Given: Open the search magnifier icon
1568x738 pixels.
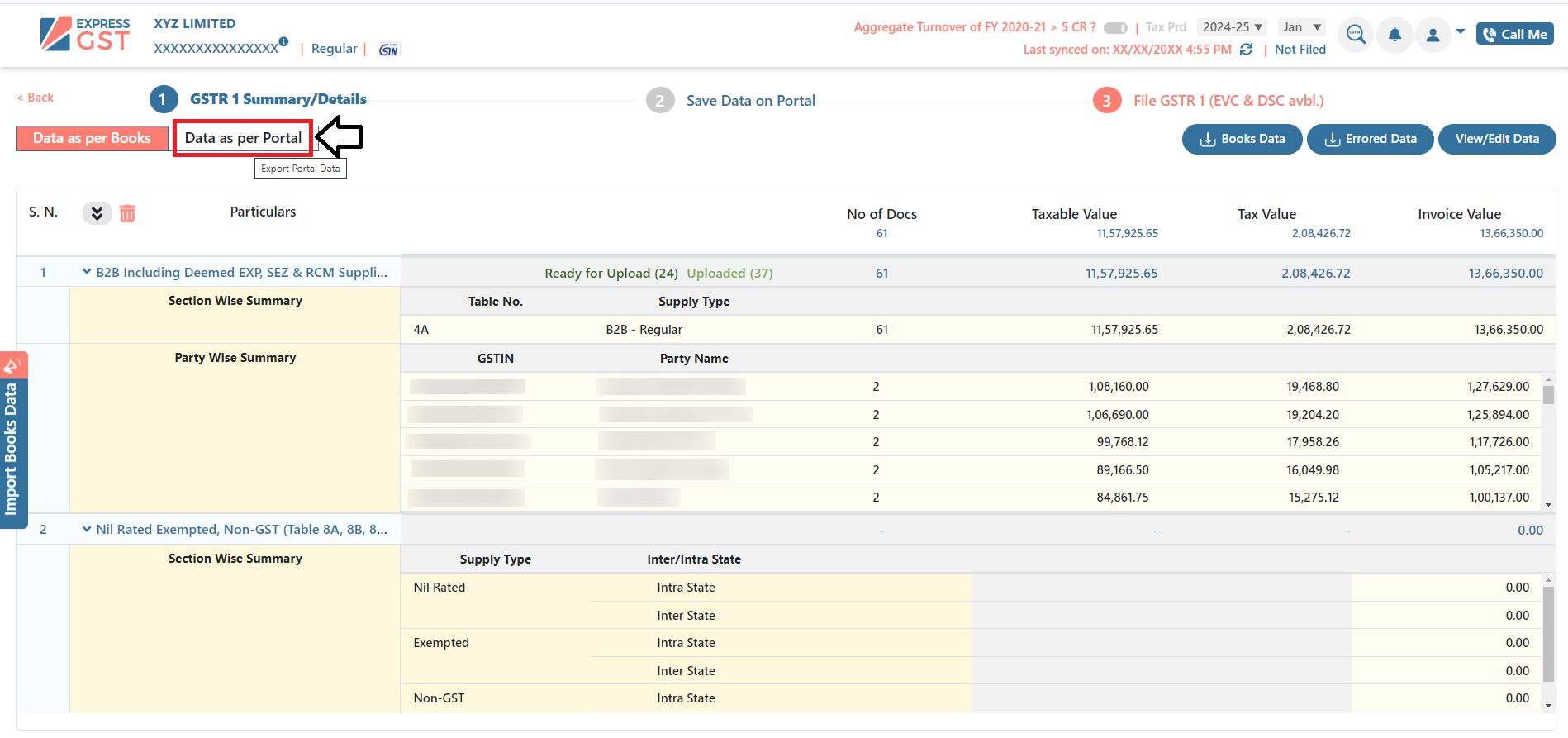Looking at the screenshot, I should pyautogui.click(x=1356, y=35).
